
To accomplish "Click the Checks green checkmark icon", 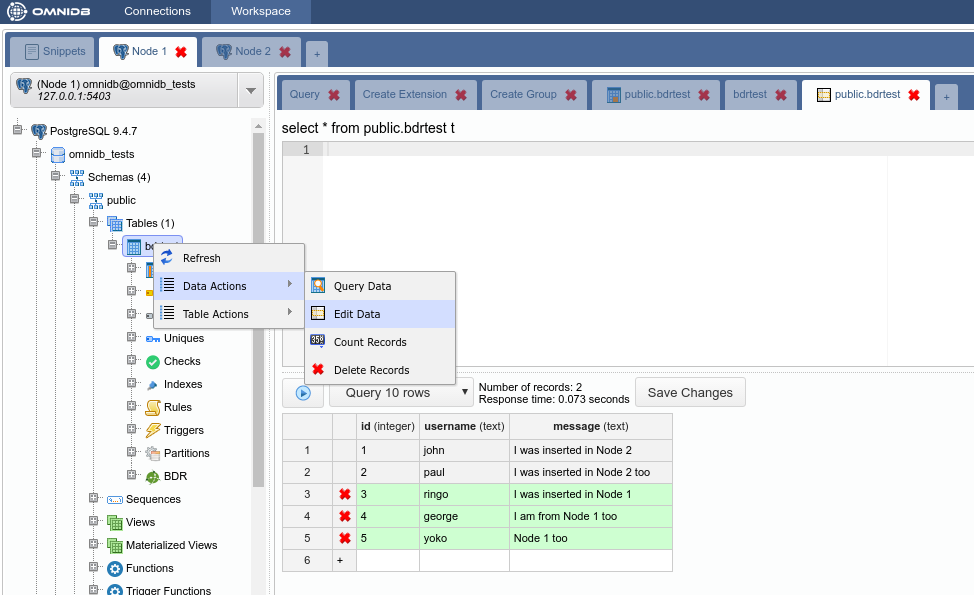I will tap(153, 361).
